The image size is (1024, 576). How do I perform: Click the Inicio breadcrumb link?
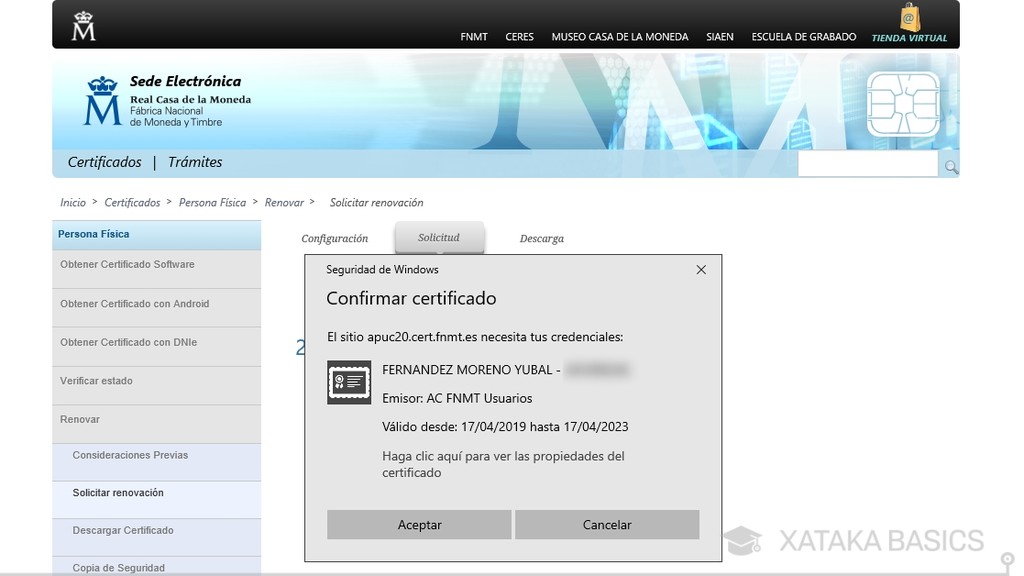[72, 202]
